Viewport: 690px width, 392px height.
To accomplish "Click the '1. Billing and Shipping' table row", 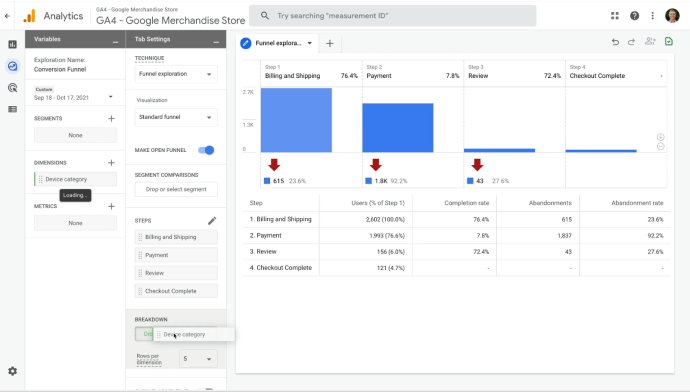I will pyautogui.click(x=456, y=219).
